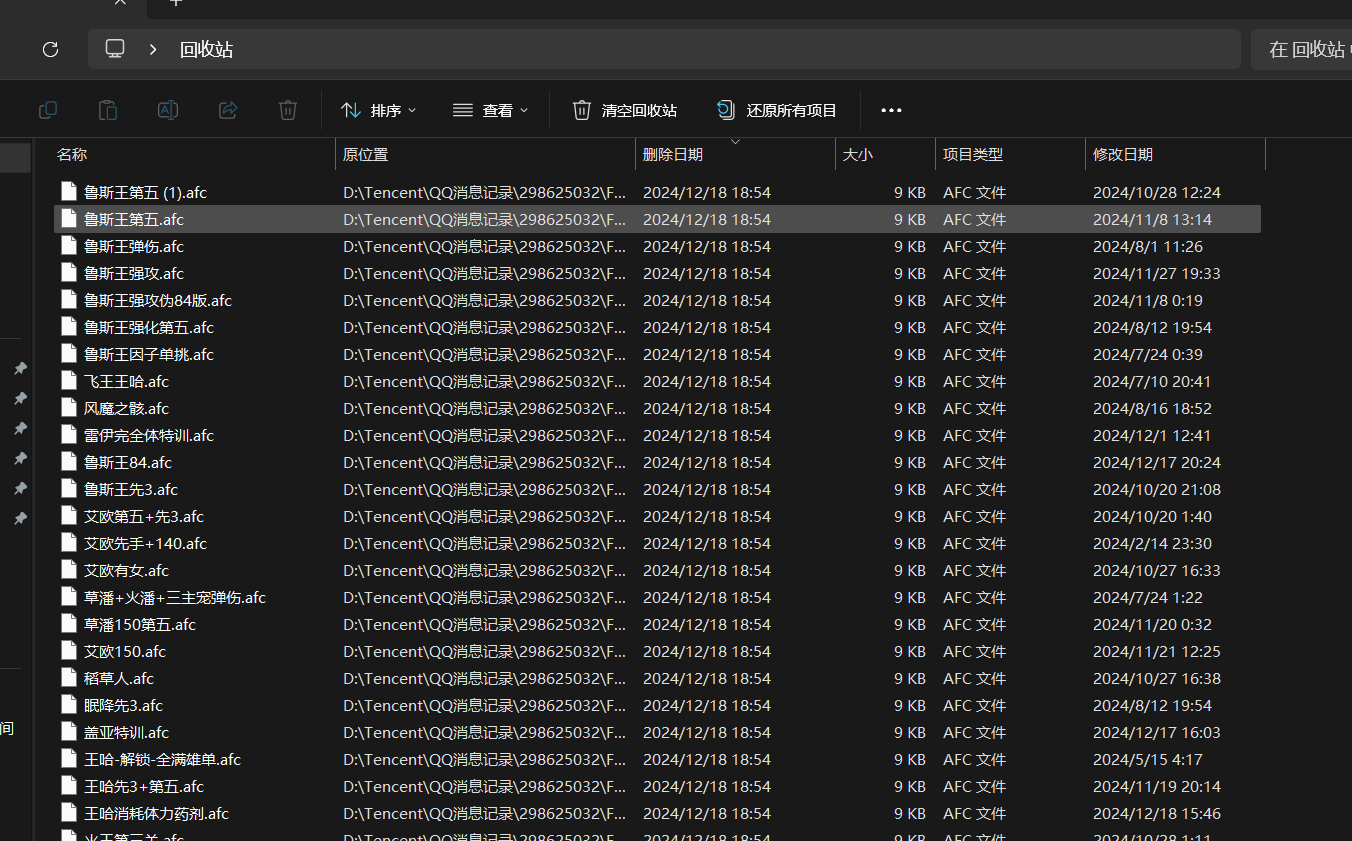The width and height of the screenshot is (1352, 841).
Task: Select the file icon of 眠降先3.afc
Action: click(69, 704)
